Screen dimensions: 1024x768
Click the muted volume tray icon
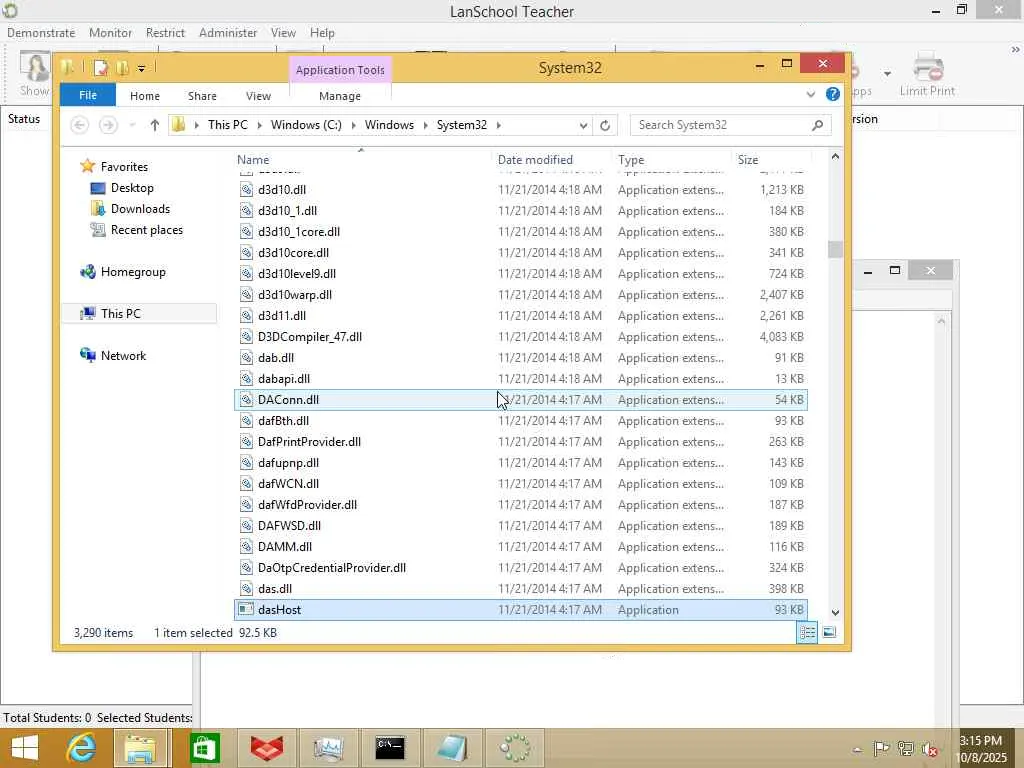tap(929, 749)
